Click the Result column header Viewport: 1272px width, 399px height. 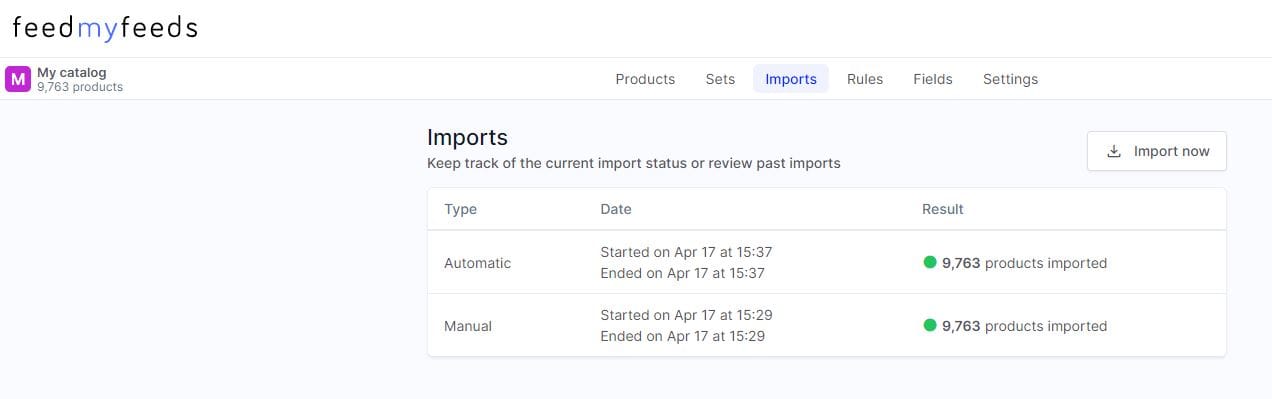943,210
